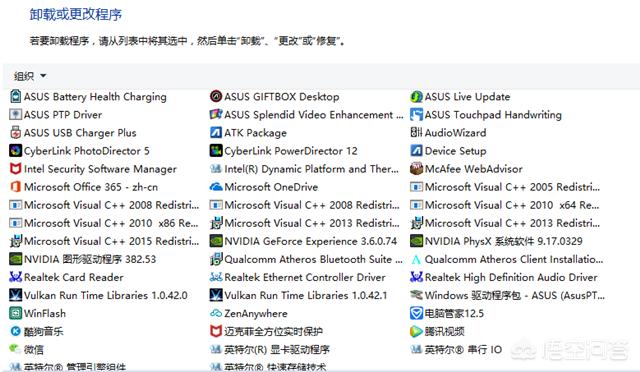
Task: Select the 腾讯视频 icon
Action: point(416,331)
